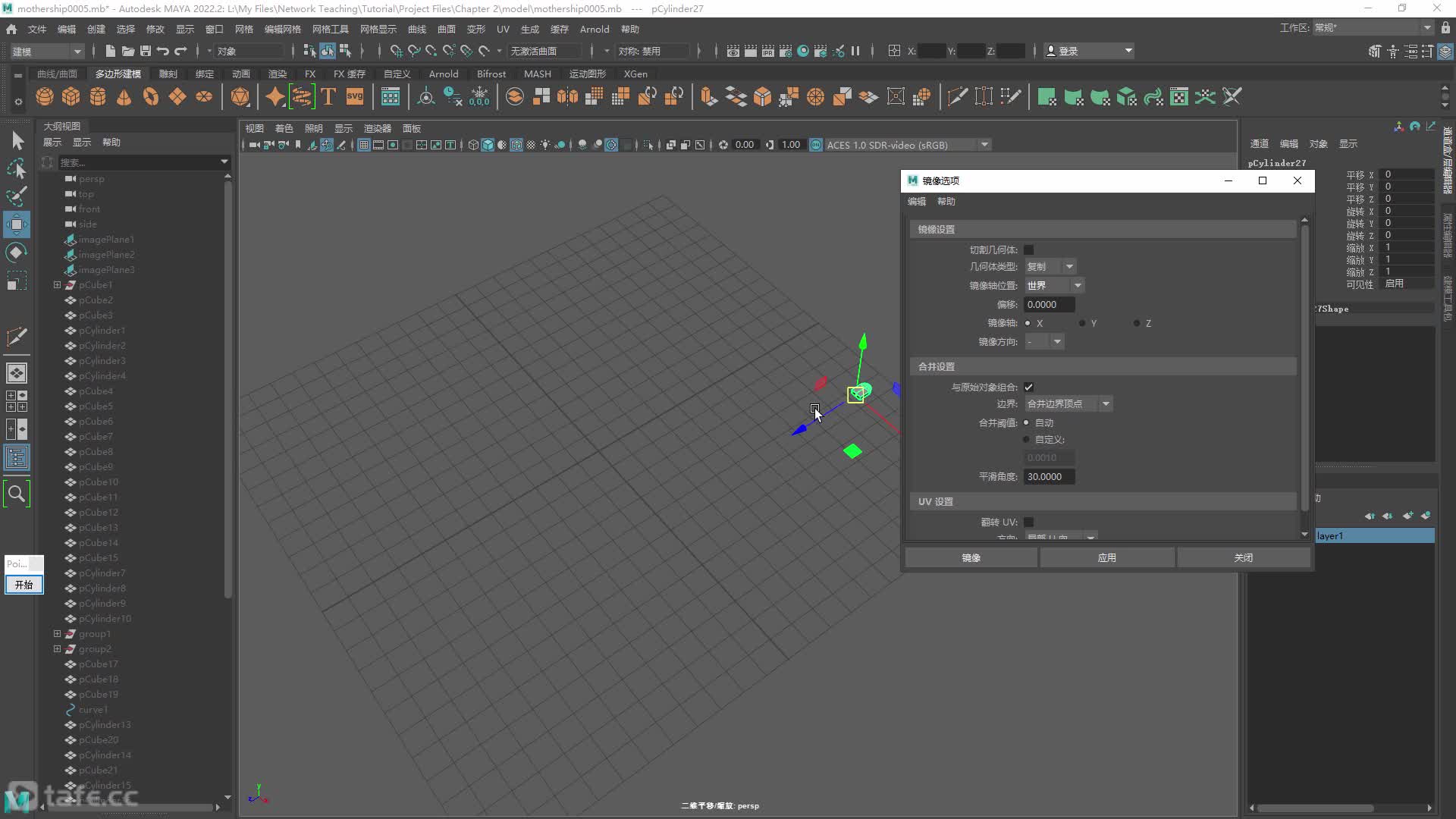Image resolution: width=1456 pixels, height=819 pixels.
Task: Select the Paint selection tool
Action: (17, 196)
